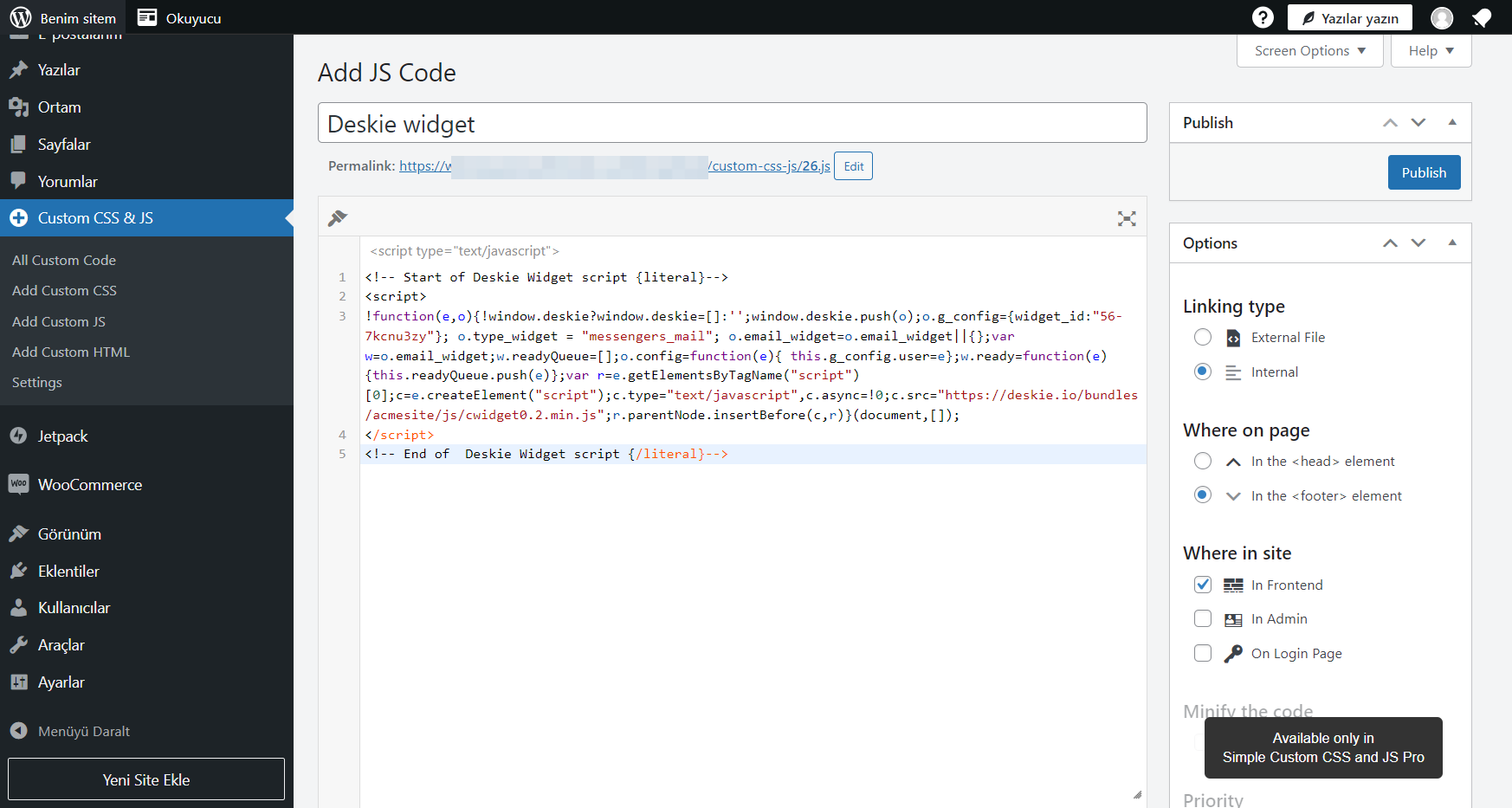Click the Yorumlar comment bubble icon
Screen dimensions: 1512x808
18,181
